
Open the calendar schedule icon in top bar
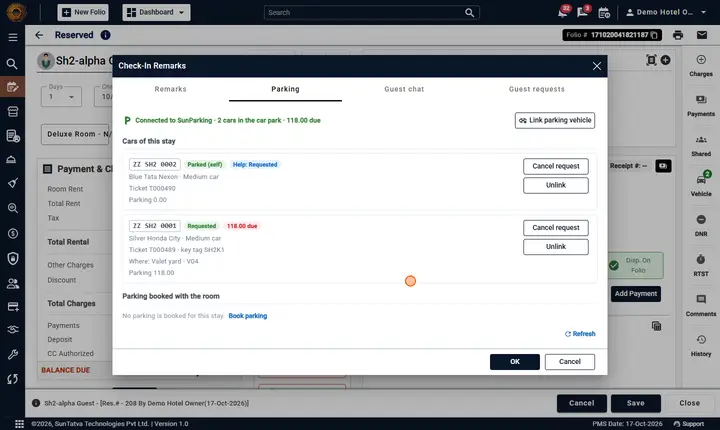[x=604, y=12]
